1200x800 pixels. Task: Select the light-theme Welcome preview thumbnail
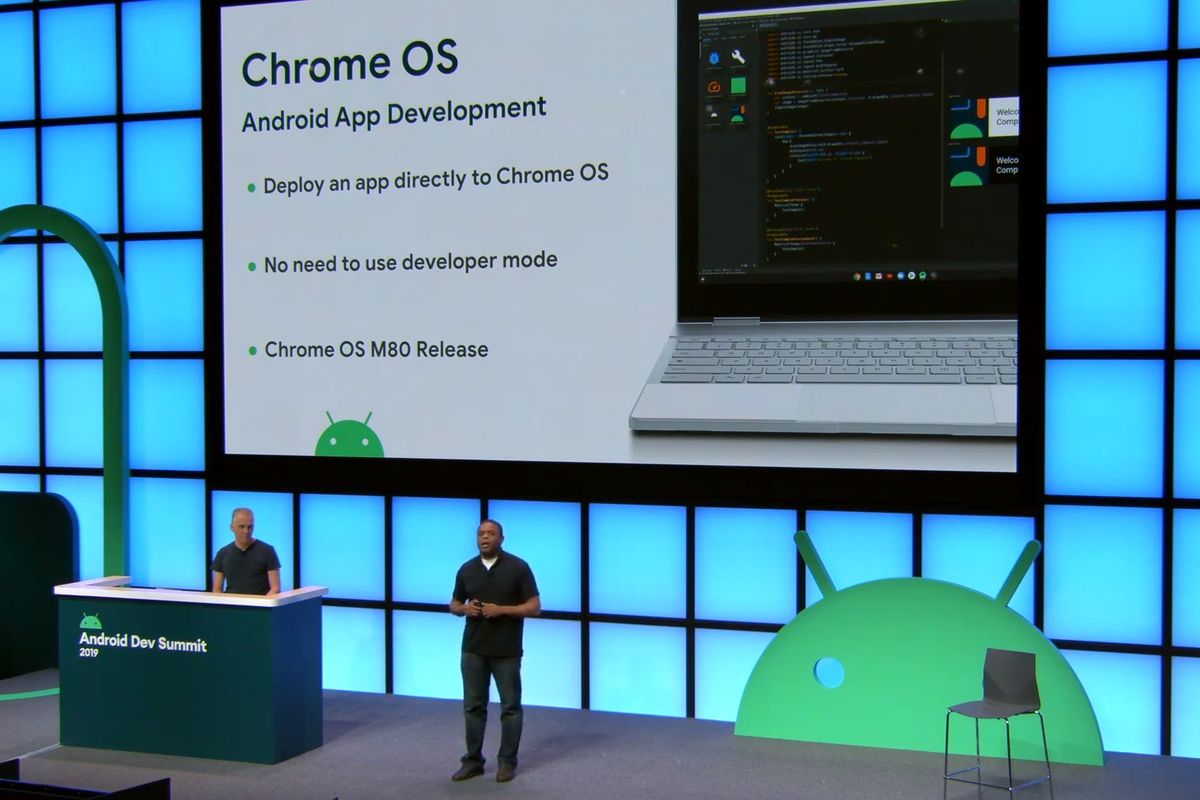[985, 117]
